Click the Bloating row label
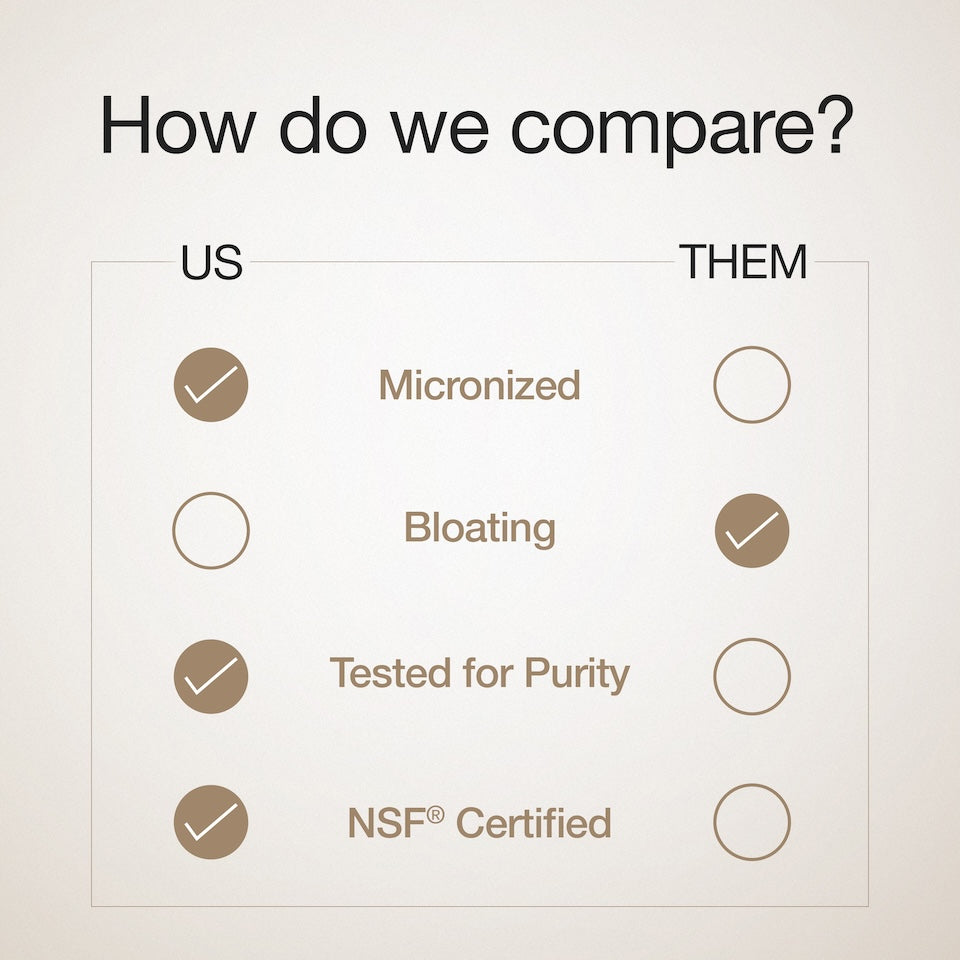Image resolution: width=960 pixels, height=960 pixels. (x=479, y=529)
